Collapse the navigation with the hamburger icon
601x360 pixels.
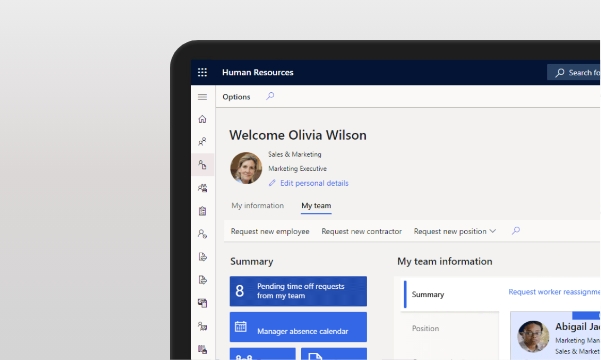(x=202, y=97)
